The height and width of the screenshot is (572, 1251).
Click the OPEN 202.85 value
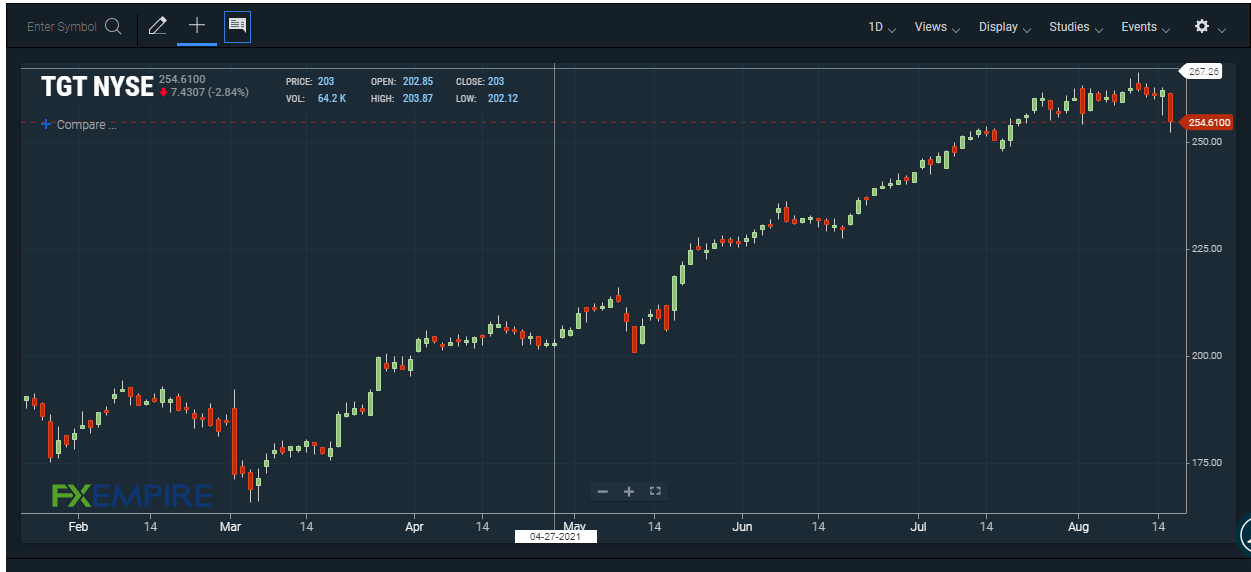[x=418, y=81]
